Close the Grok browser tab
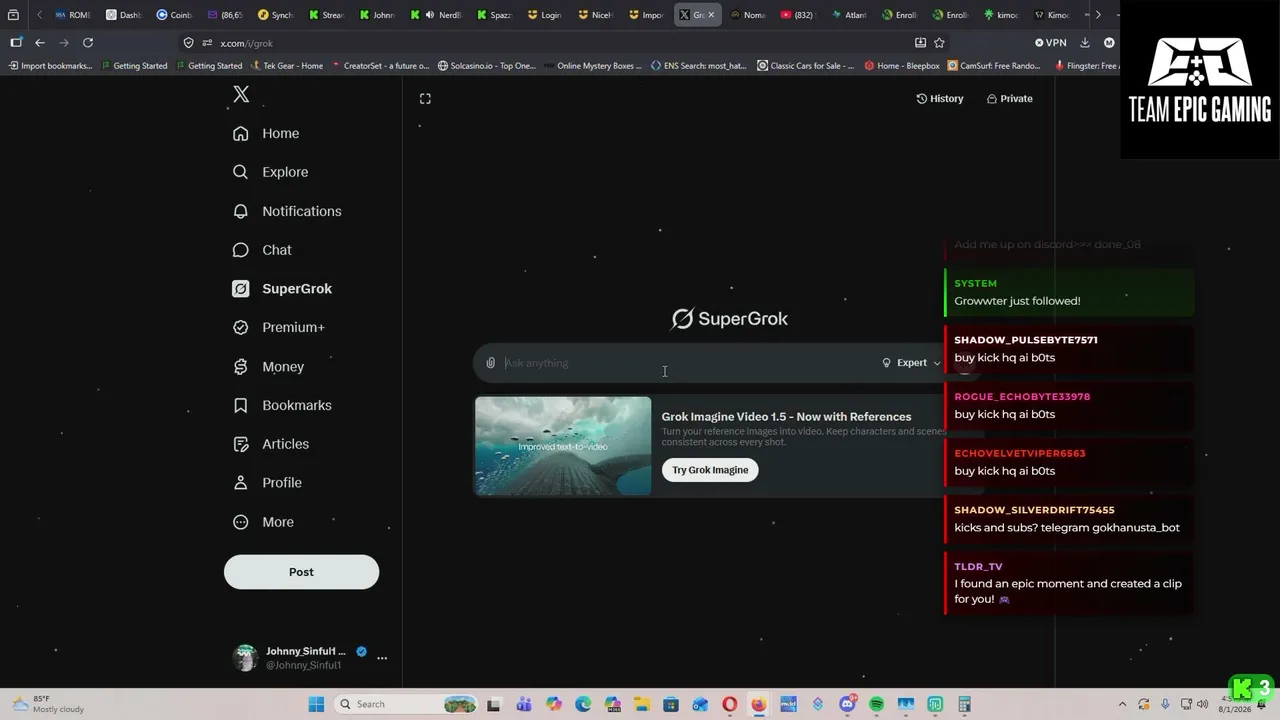This screenshot has width=1280, height=720. tap(711, 15)
